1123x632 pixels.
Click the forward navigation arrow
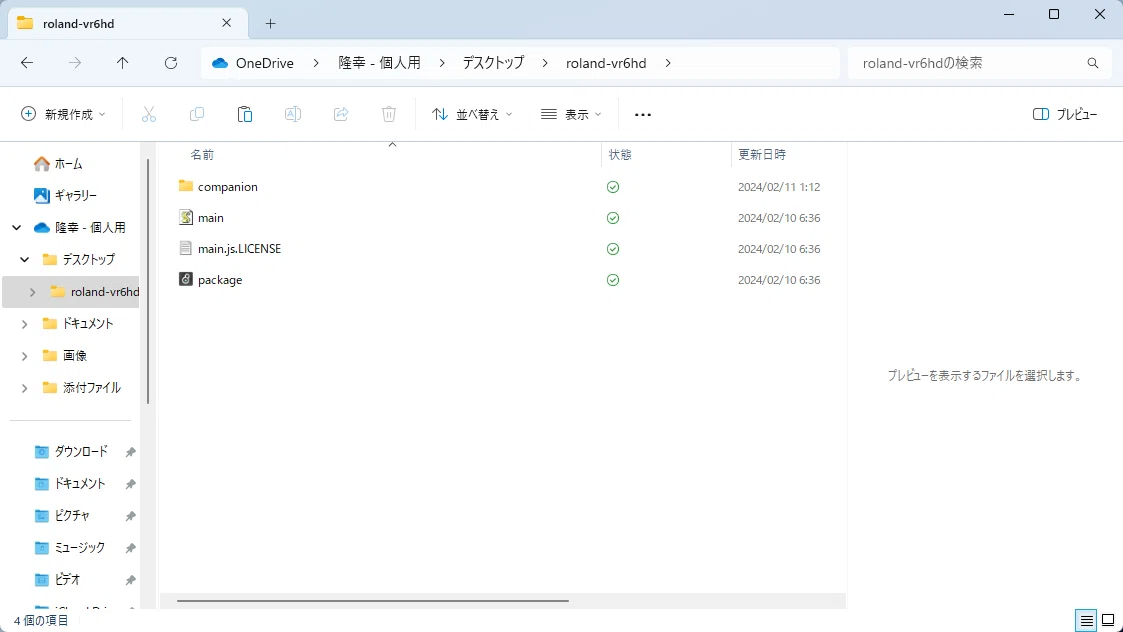75,63
